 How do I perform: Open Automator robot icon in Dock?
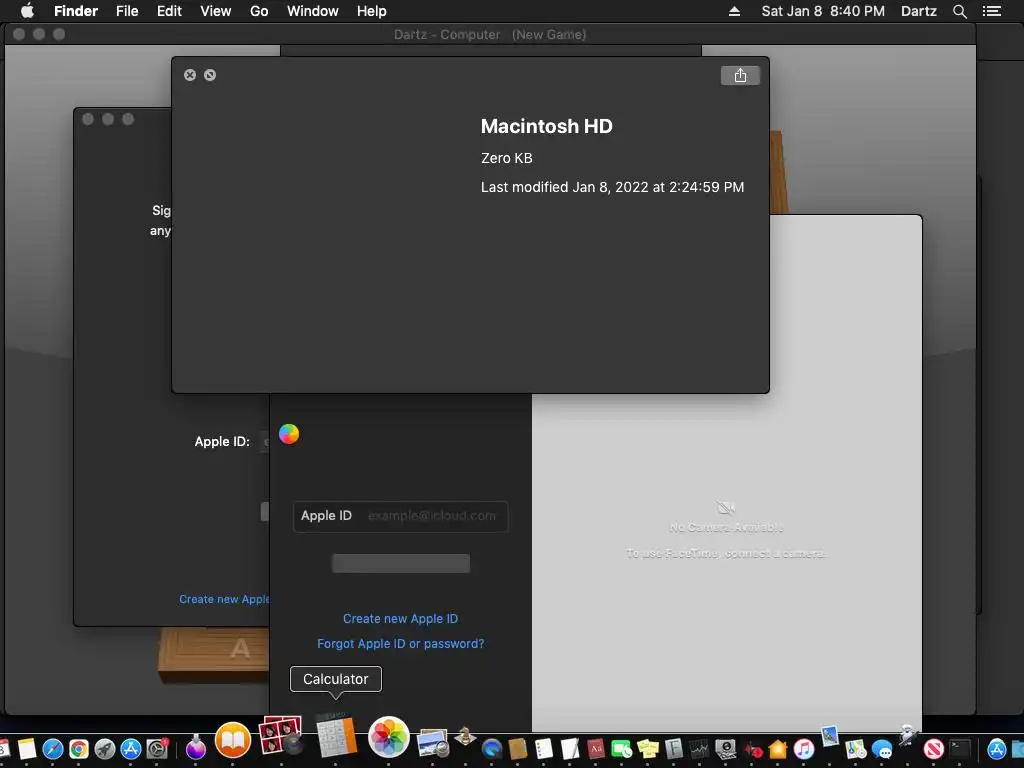(x=908, y=735)
